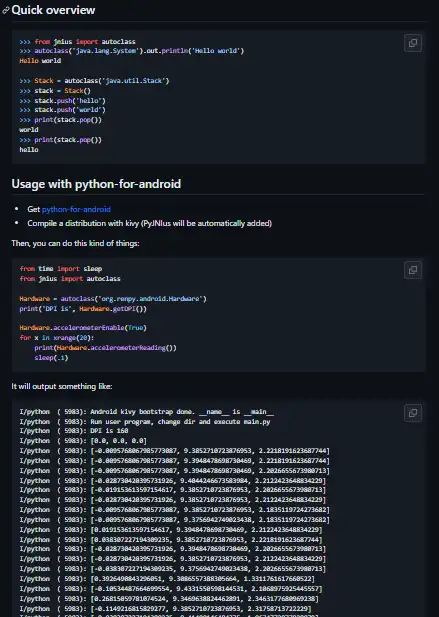Click the 'Android kivy bootstrap done' log line
This screenshot has width=439, height=617.
pos(147,412)
